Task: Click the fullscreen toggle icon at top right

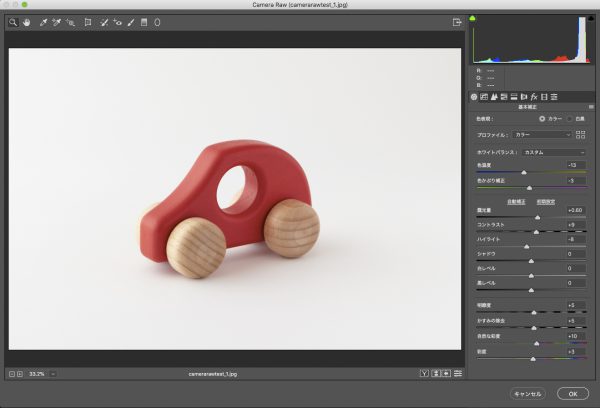Action: 458,21
